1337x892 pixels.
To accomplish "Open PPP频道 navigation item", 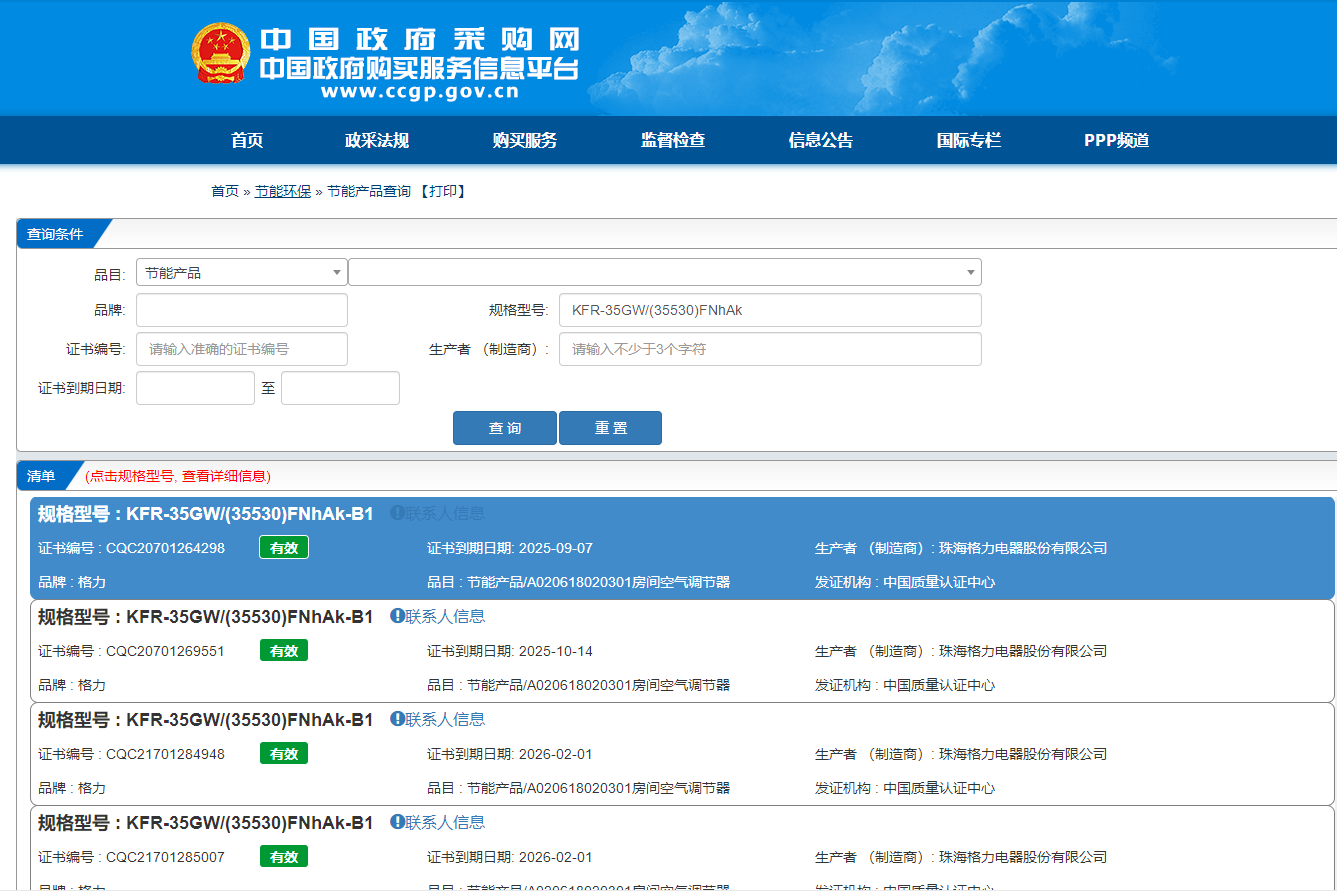I will [x=1117, y=140].
